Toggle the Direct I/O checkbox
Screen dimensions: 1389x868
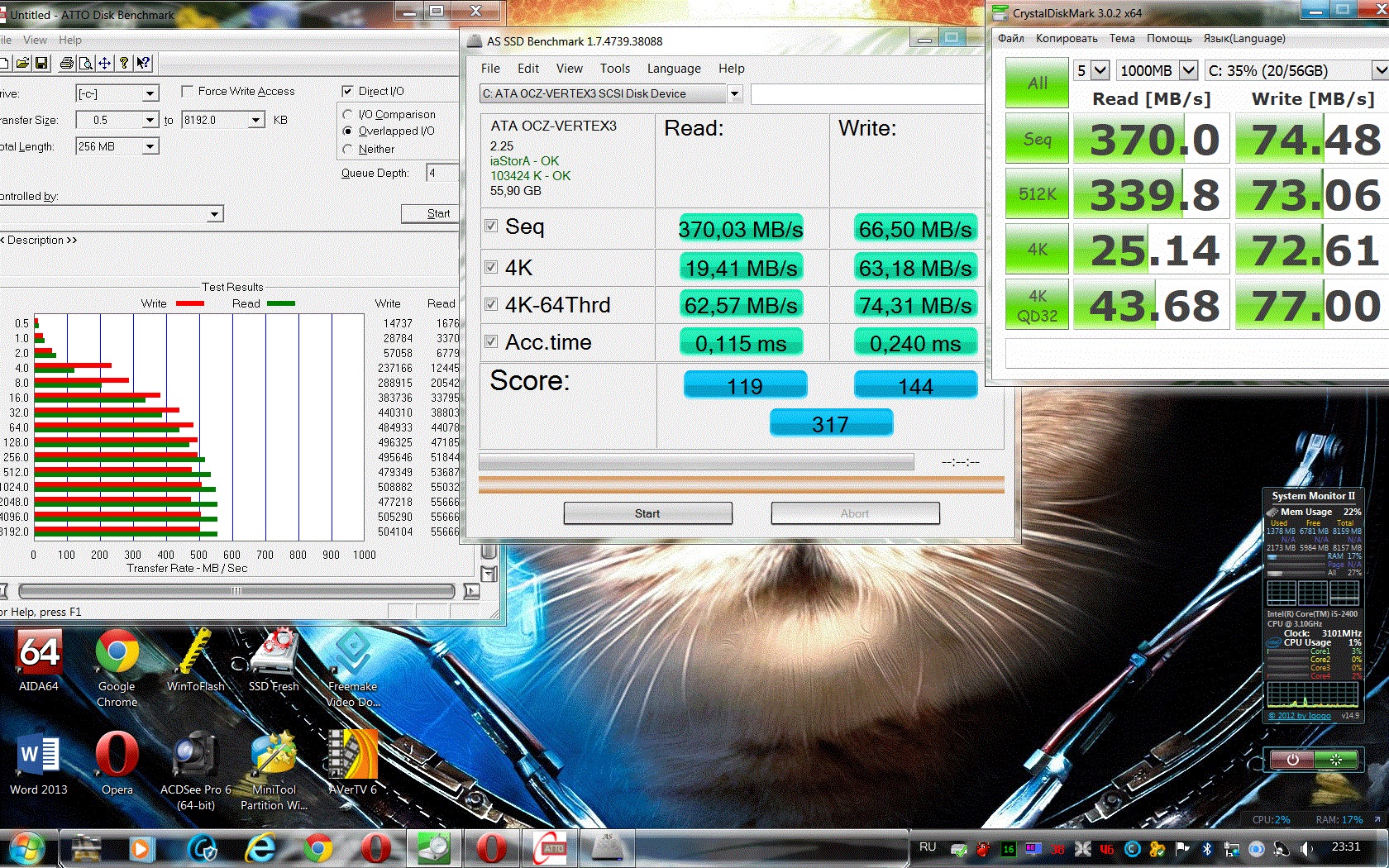(347, 91)
